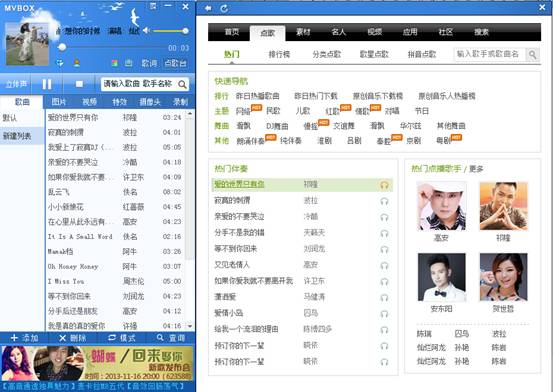Click headphone icon for 又见老情人
The height and width of the screenshot is (392, 553).
point(384,265)
